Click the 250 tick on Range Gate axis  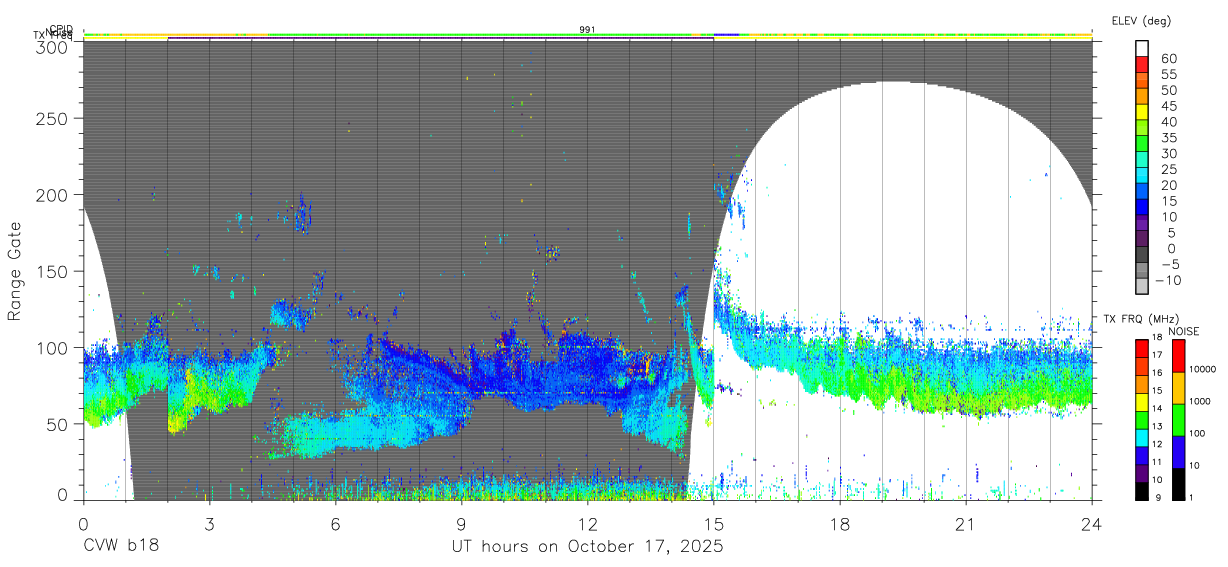(51, 118)
